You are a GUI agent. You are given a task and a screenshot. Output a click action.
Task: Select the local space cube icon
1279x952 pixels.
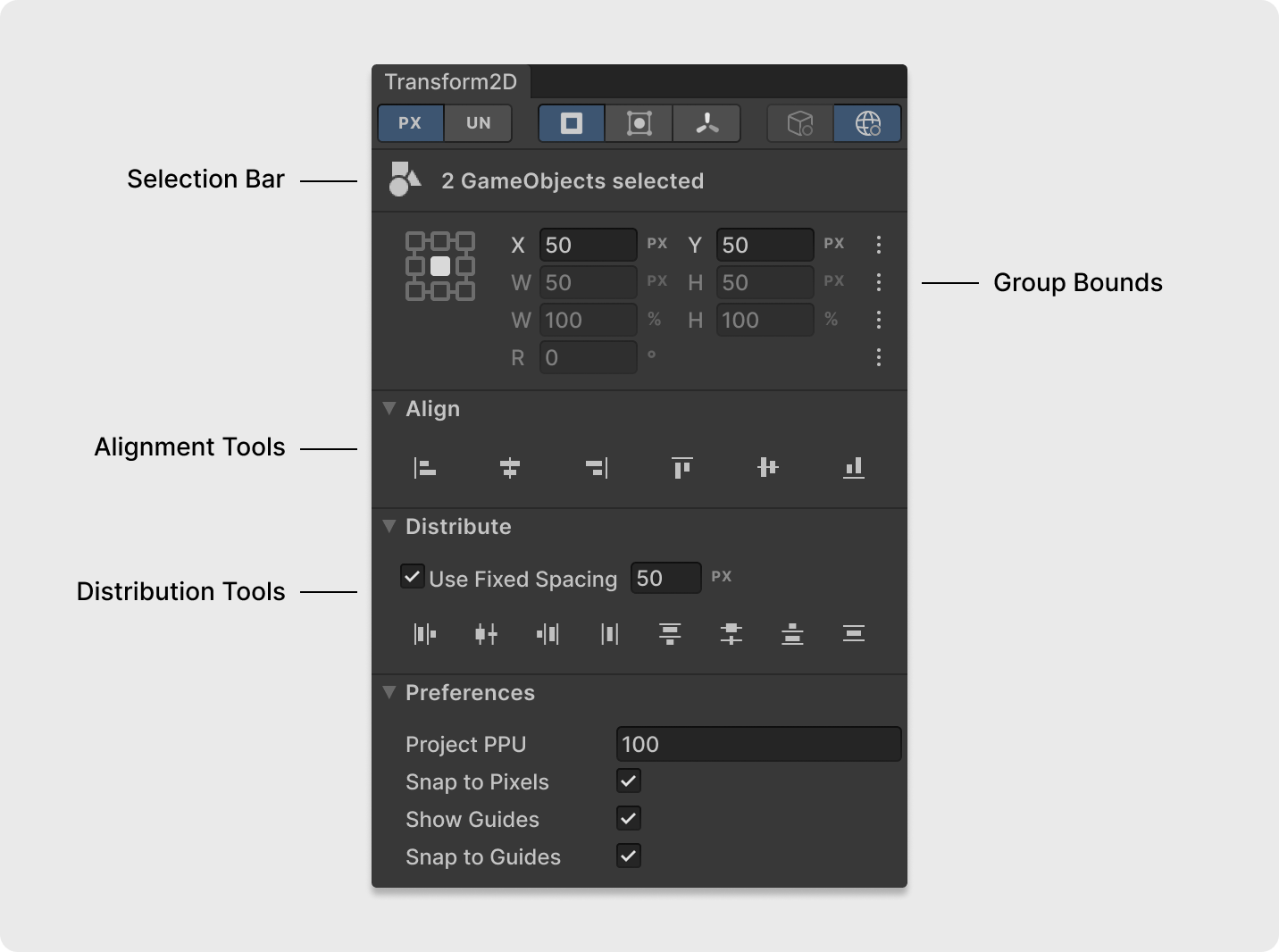pyautogui.click(x=800, y=123)
